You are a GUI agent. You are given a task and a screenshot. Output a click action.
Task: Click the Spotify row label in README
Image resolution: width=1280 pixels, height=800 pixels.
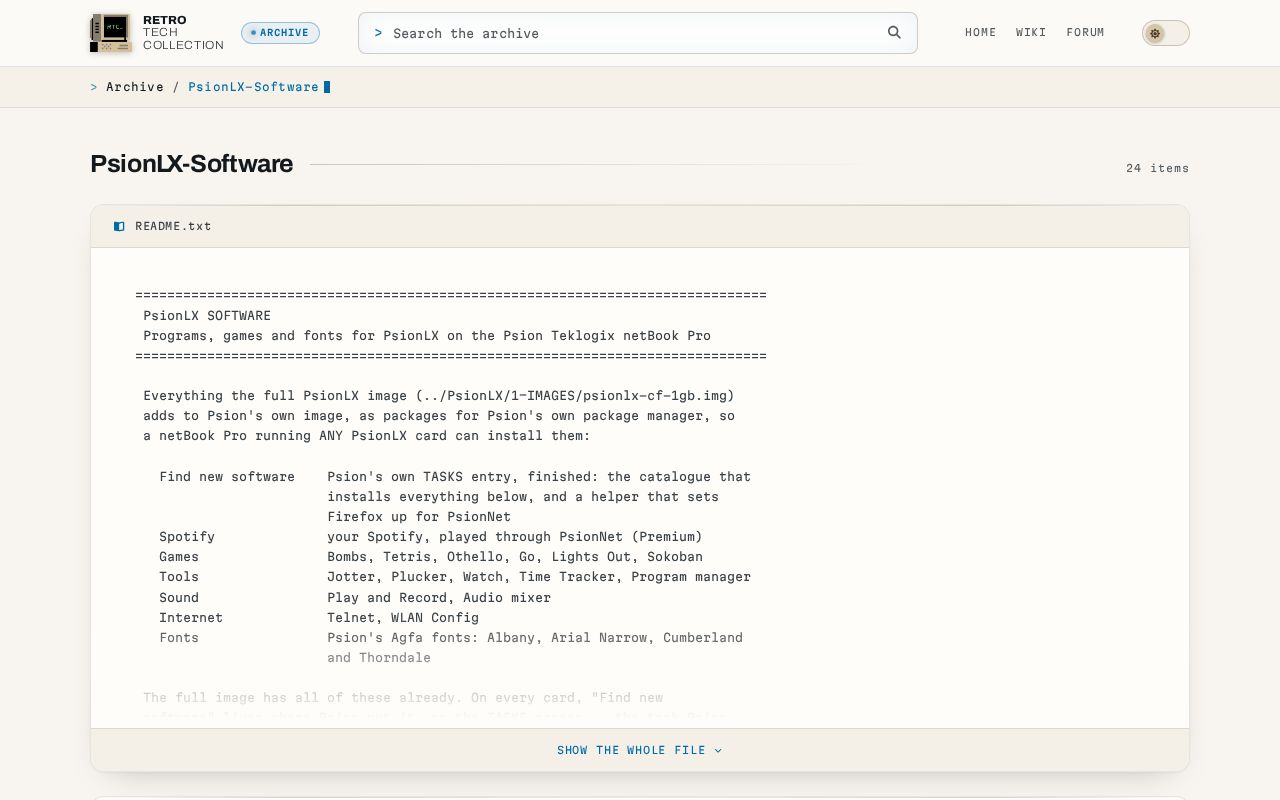[x=187, y=537]
